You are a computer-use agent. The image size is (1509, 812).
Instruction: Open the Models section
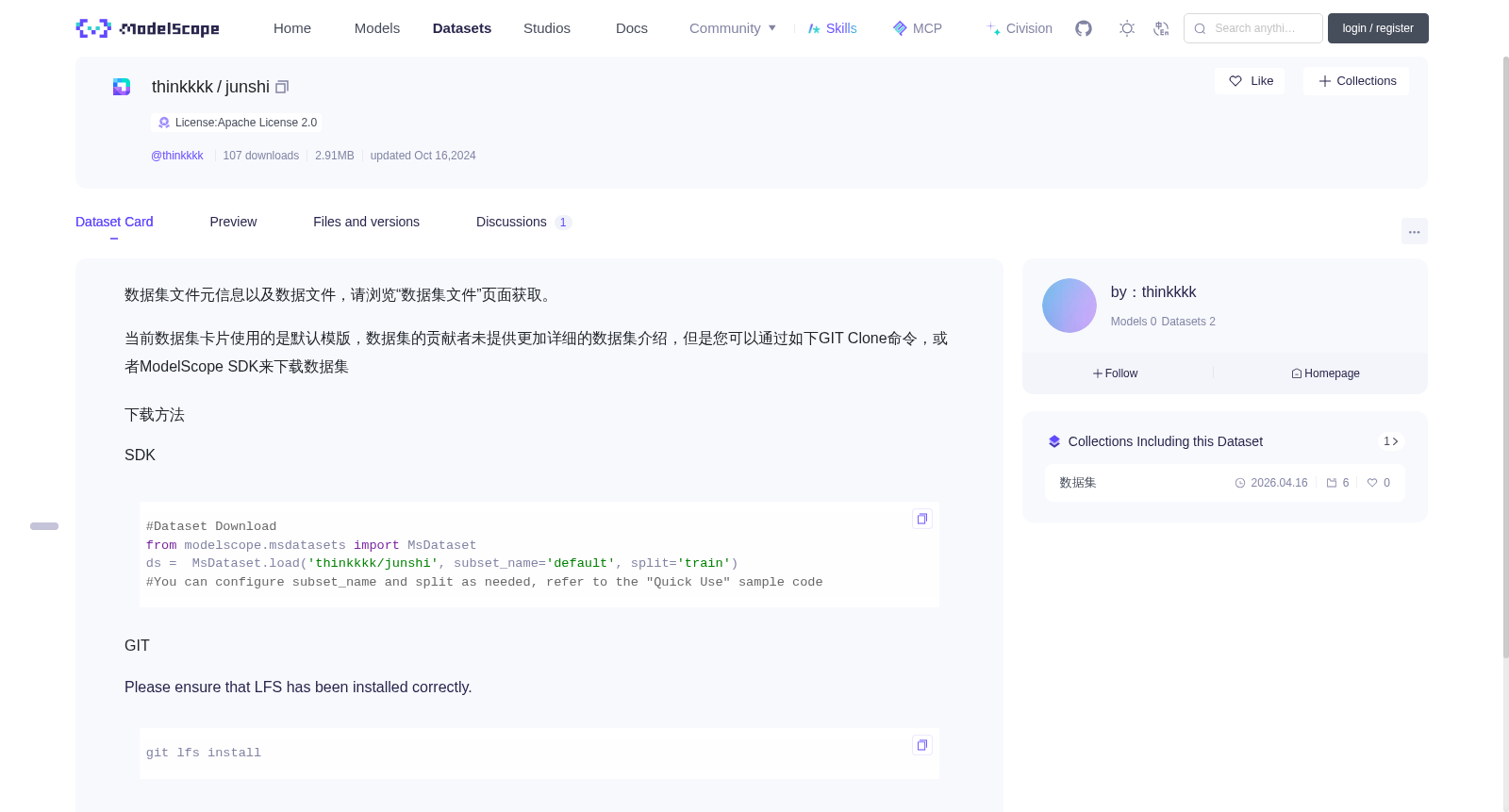(377, 28)
